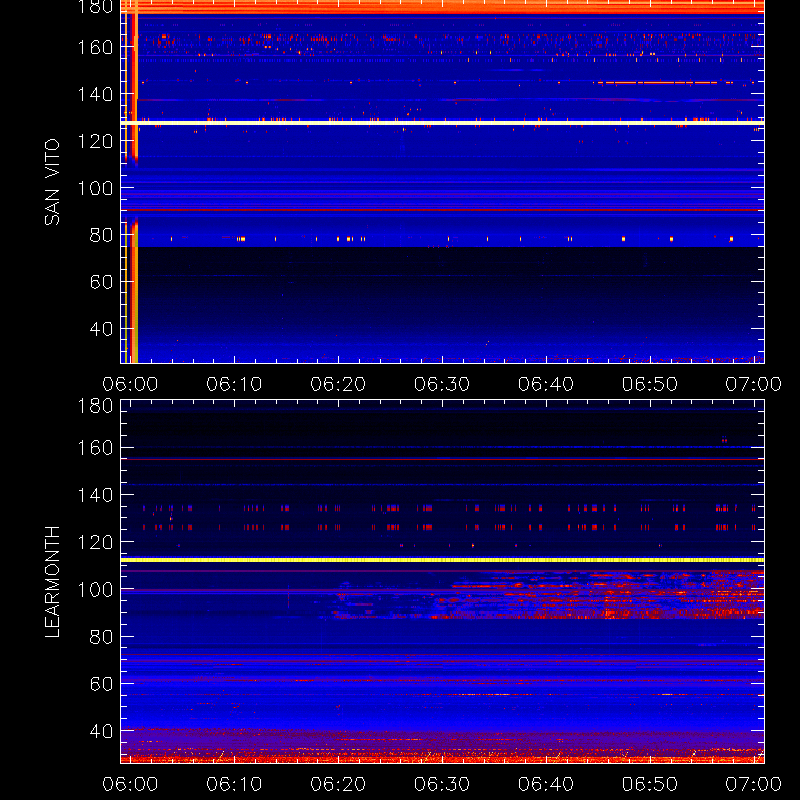Select the 60 tick label on Learmonth plot
Image resolution: width=800 pixels, height=800 pixels.
(x=101, y=684)
